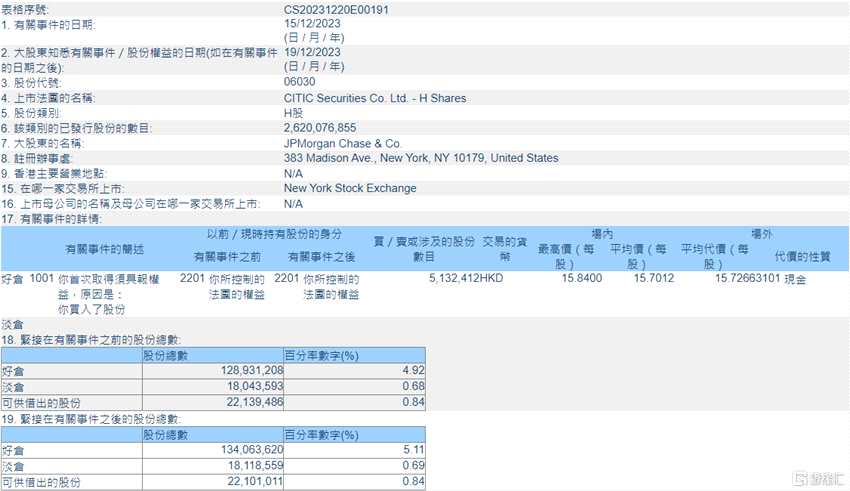Image resolution: width=850 pixels, height=491 pixels.
Task: Click percentage 0.68
Action: point(414,386)
